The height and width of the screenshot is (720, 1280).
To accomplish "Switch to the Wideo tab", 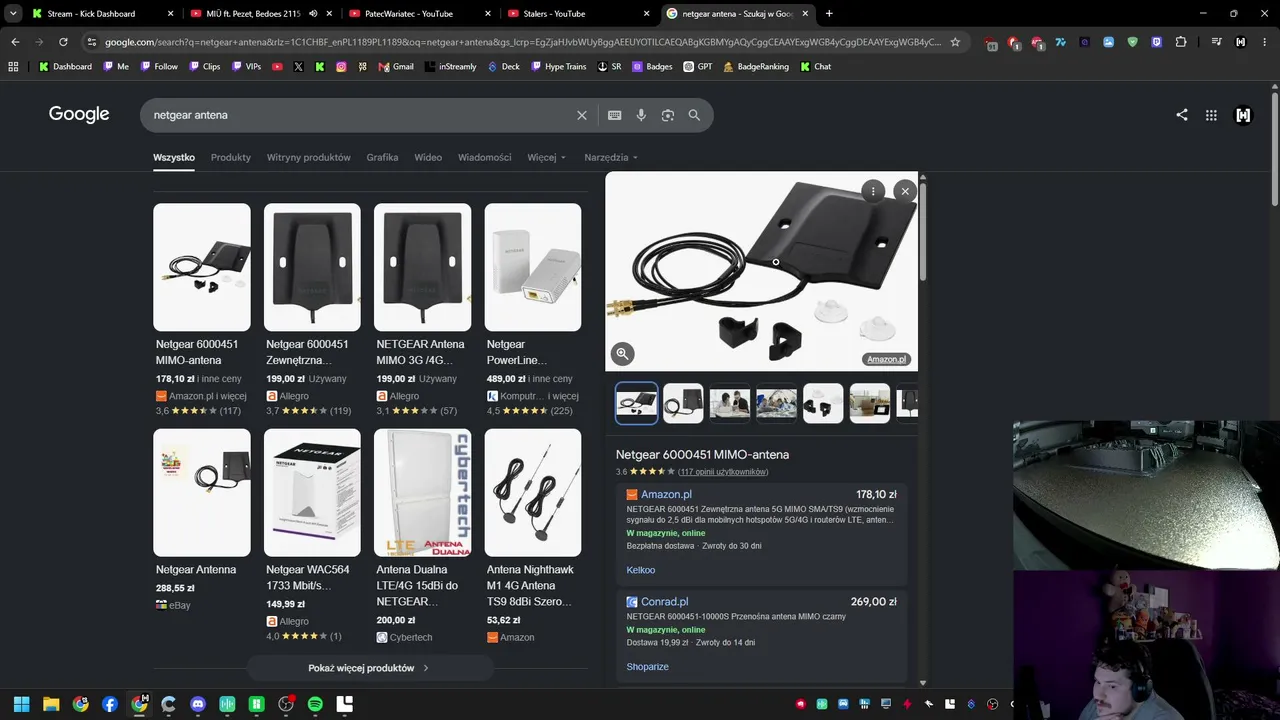I will point(428,158).
